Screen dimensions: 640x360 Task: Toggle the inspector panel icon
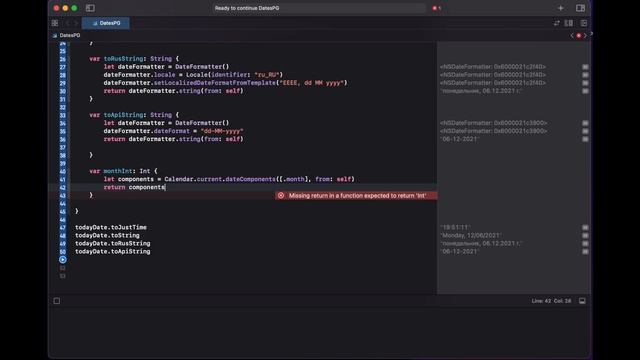tap(580, 8)
